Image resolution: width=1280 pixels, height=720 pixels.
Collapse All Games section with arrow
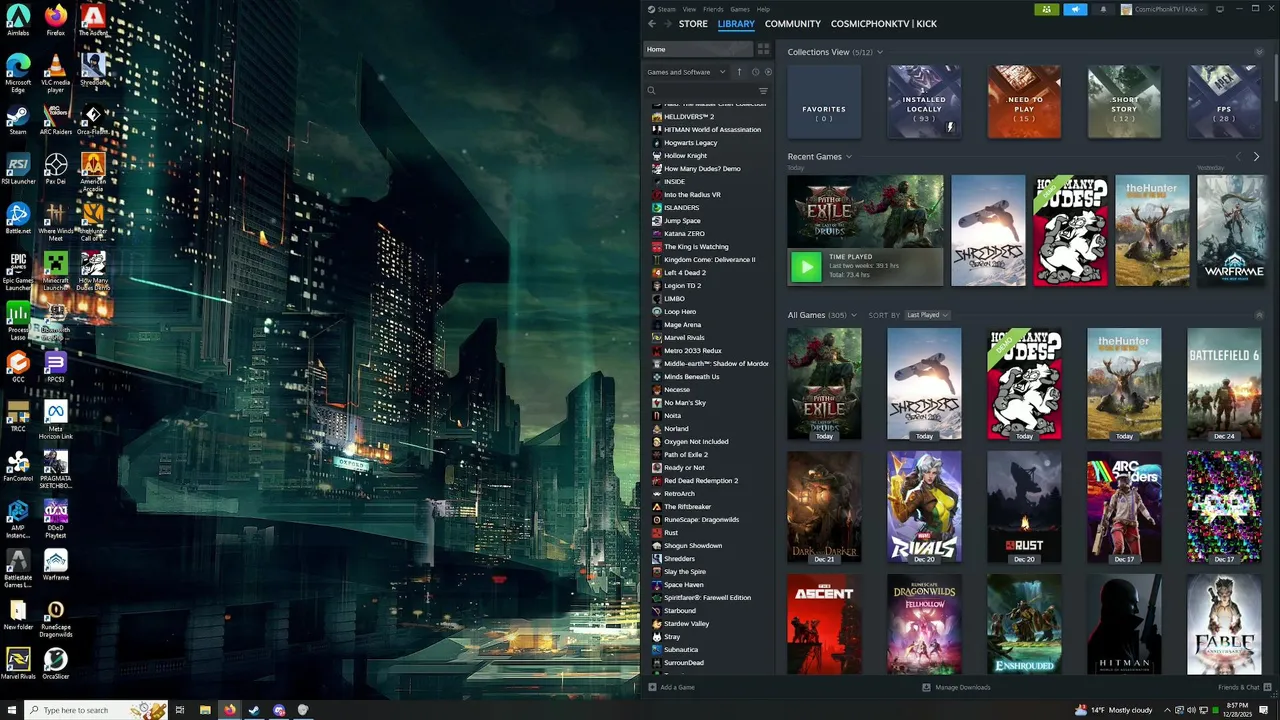[x=1259, y=315]
